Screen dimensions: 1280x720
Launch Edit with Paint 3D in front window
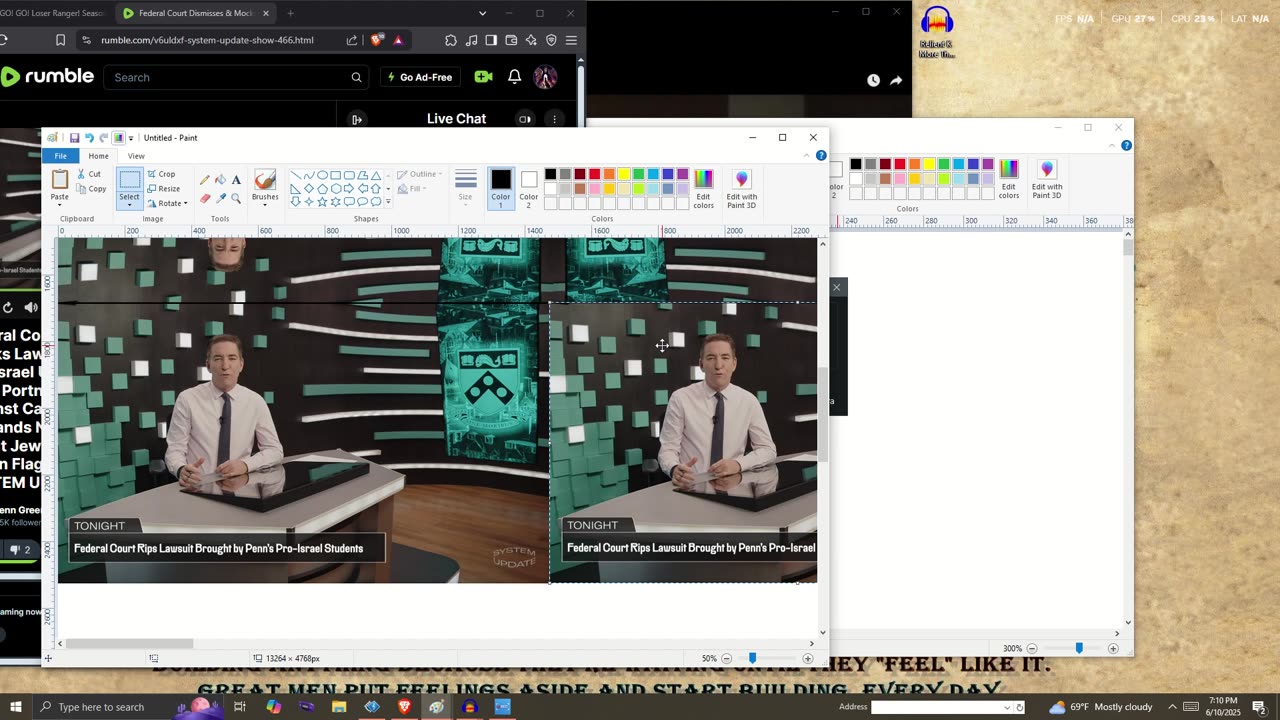click(741, 188)
